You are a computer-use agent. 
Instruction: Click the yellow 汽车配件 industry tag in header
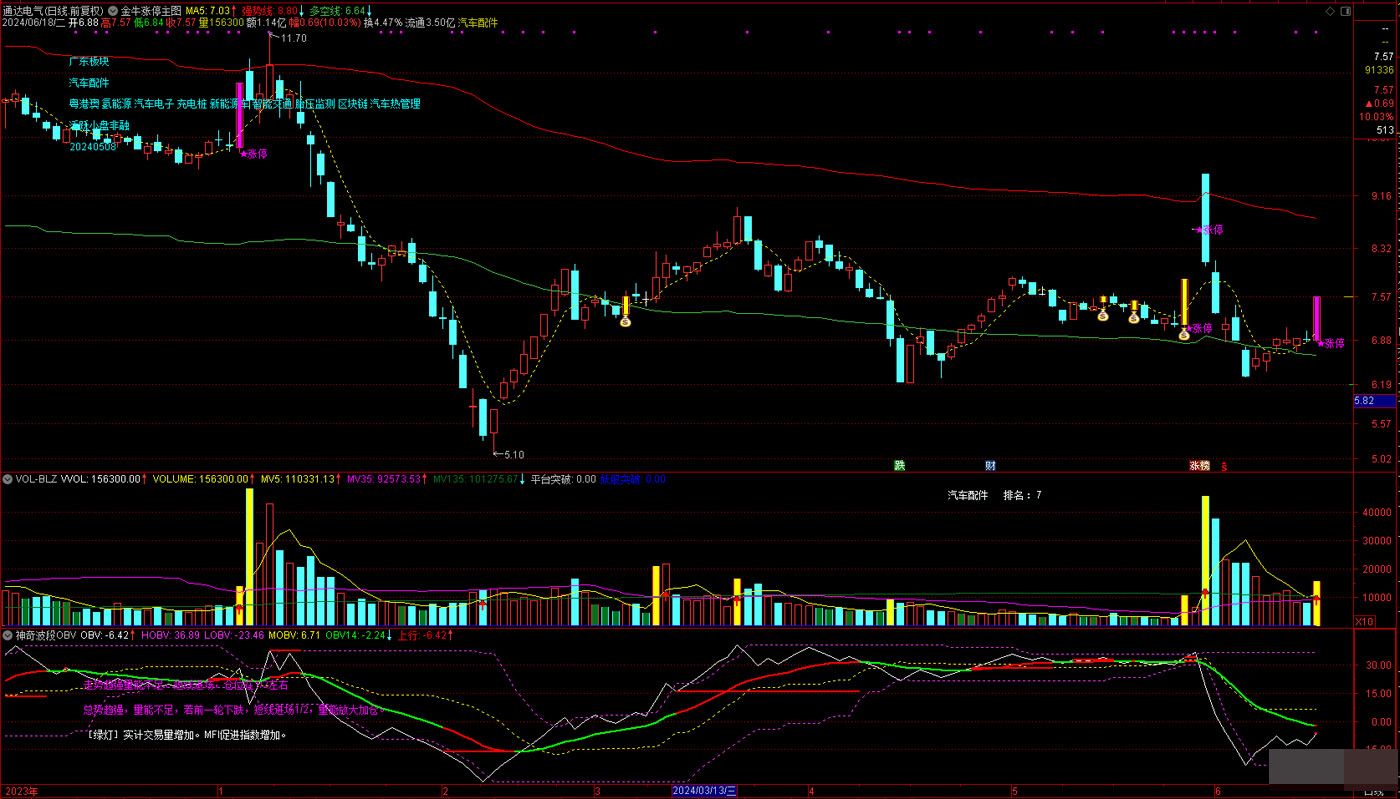pos(477,22)
